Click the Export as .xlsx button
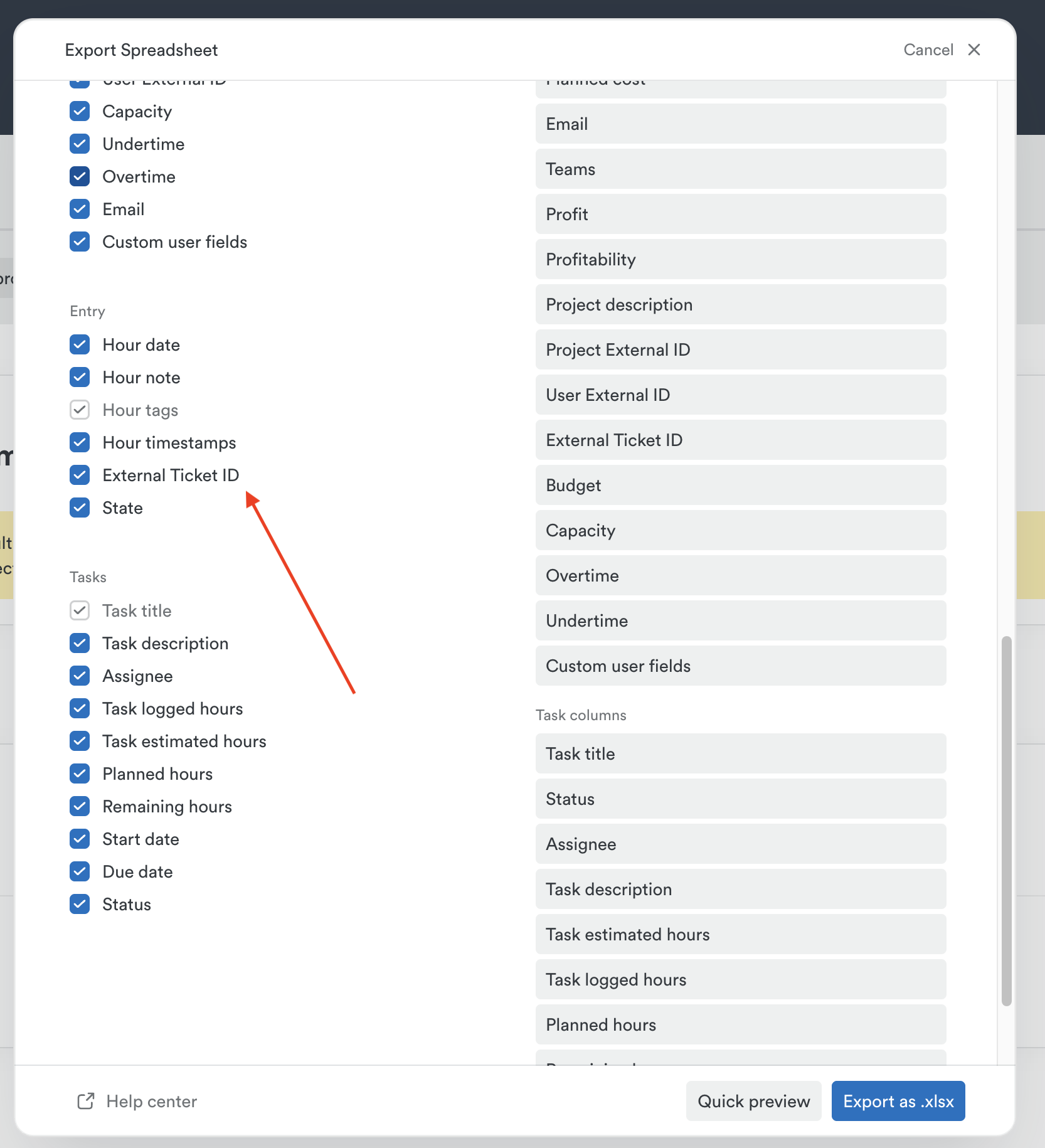Viewport: 1045px width, 1148px height. 898,1101
